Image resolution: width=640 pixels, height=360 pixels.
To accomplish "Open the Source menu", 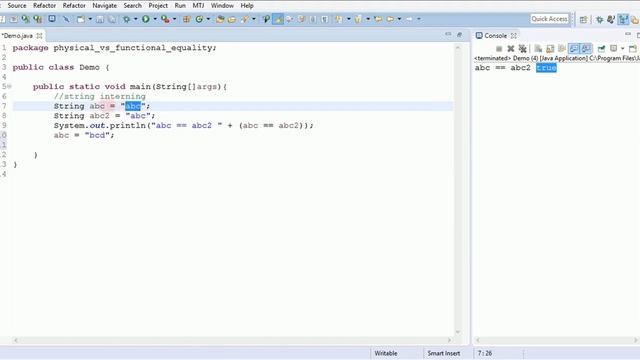I will pyautogui.click(x=17, y=6).
